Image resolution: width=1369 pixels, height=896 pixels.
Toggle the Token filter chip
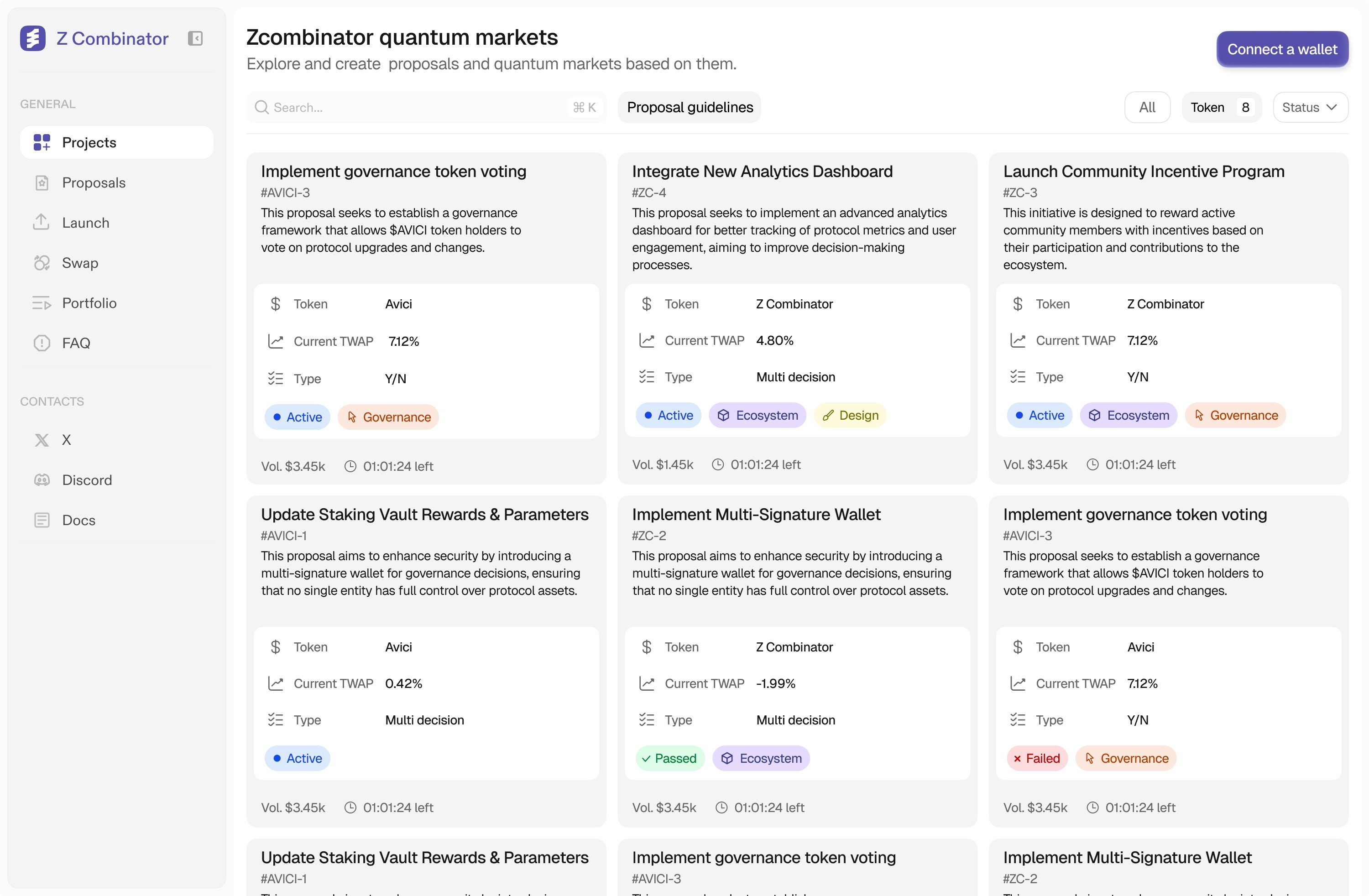click(x=1207, y=108)
